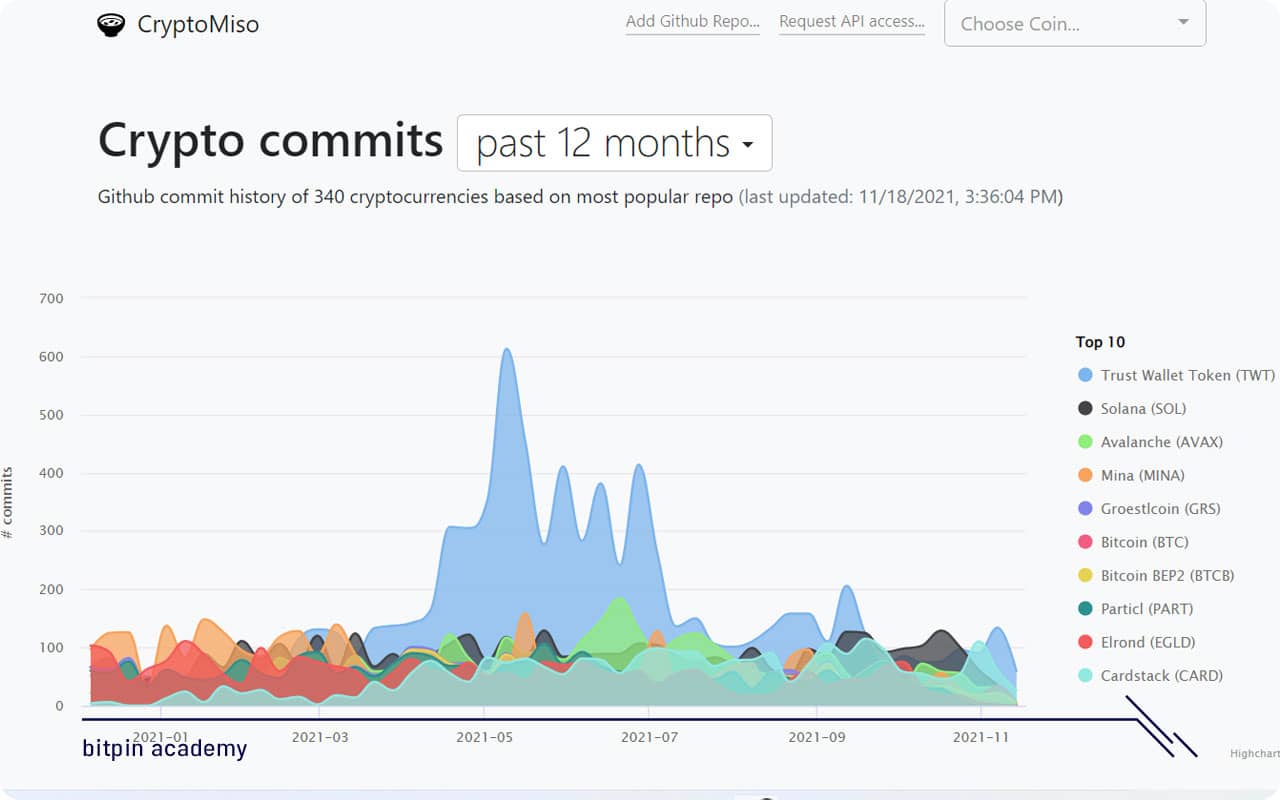Click the 2021-09 x-axis label
The width and height of the screenshot is (1280, 800).
[x=816, y=738]
